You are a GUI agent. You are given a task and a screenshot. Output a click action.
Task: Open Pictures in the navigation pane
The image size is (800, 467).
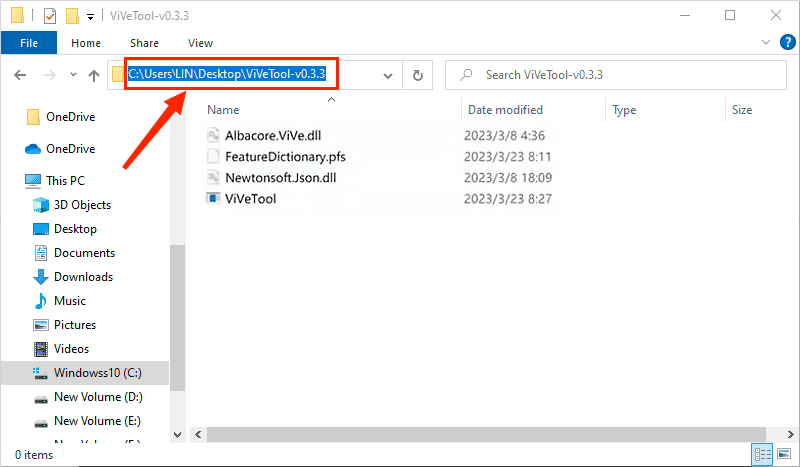[75, 325]
